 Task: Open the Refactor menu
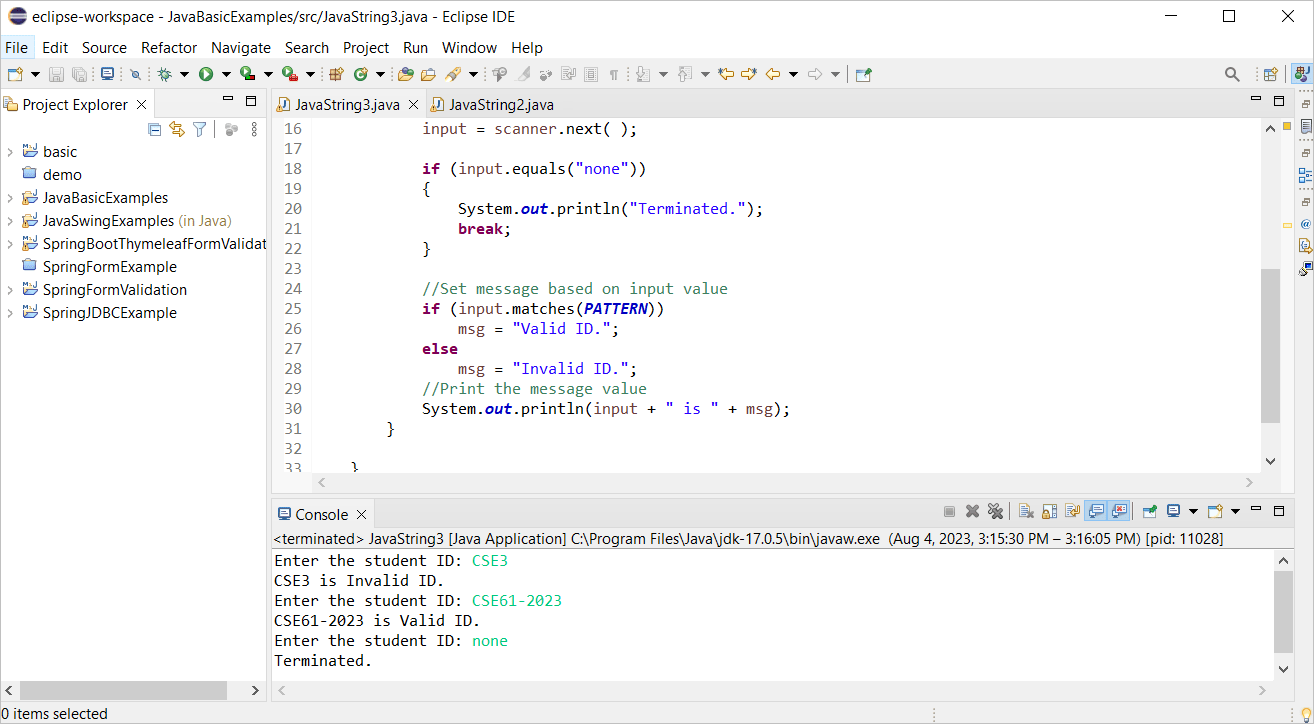coord(168,47)
